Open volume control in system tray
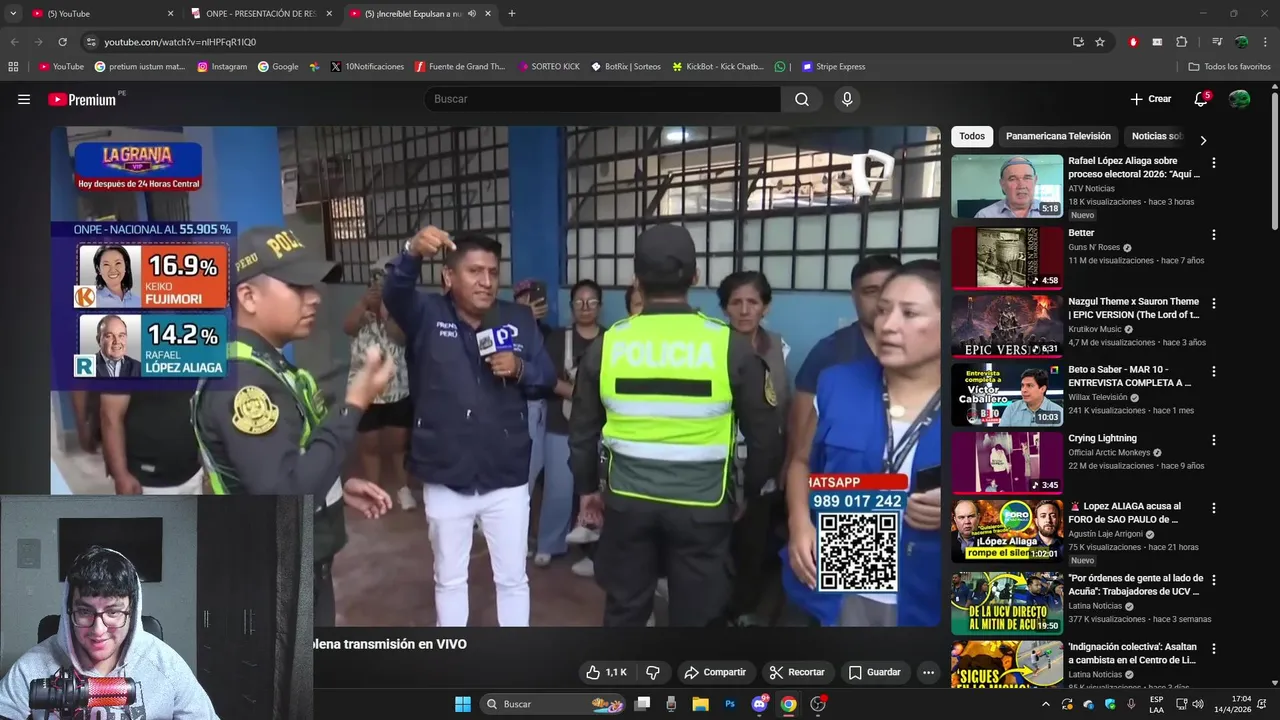1280x720 pixels. (x=1198, y=704)
